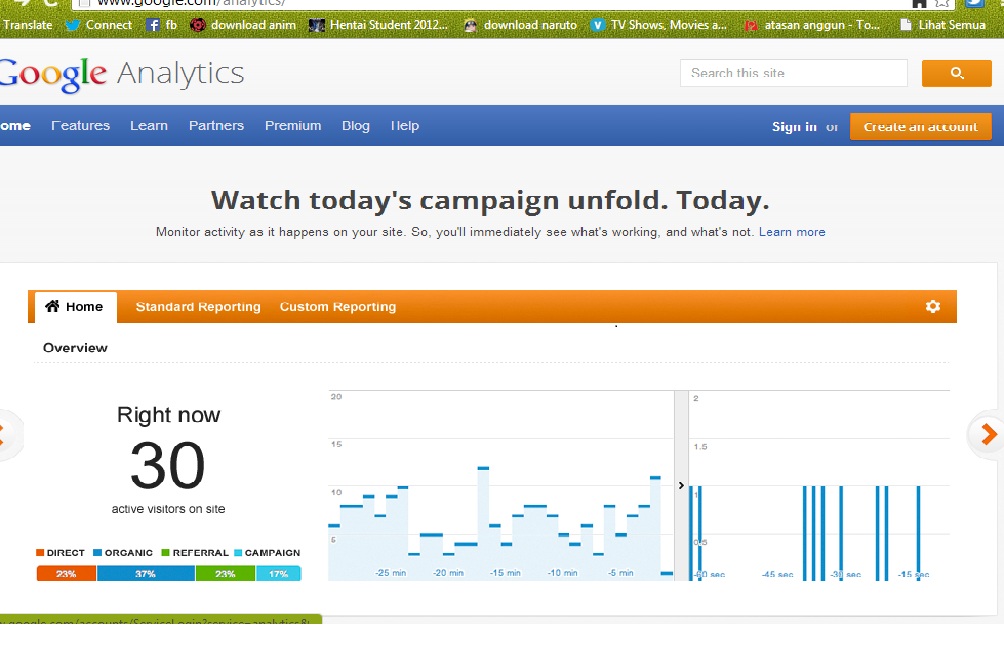Open the Twitter Connect bookmark

tap(99, 25)
